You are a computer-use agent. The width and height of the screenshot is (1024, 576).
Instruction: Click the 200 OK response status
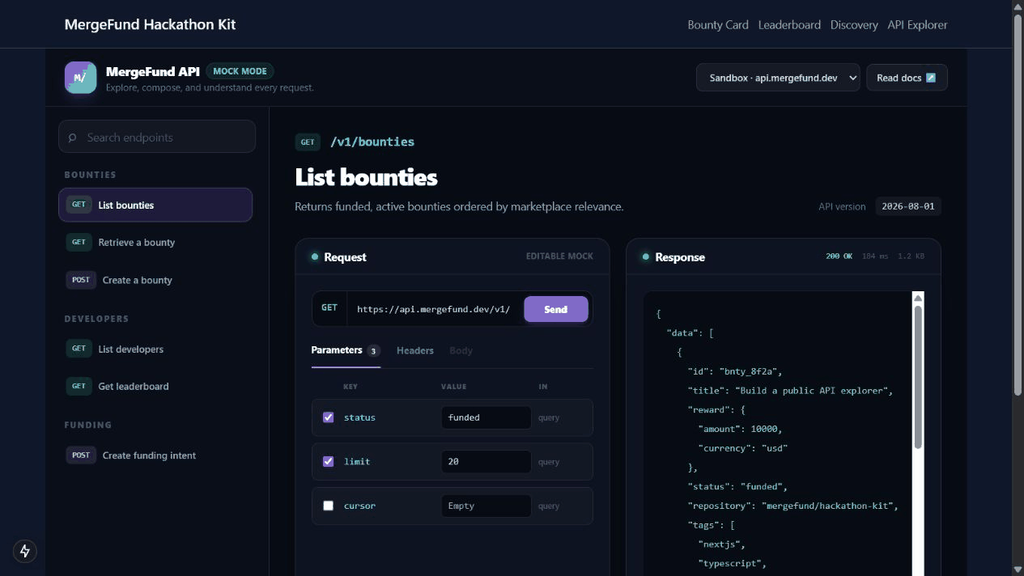click(x=839, y=256)
